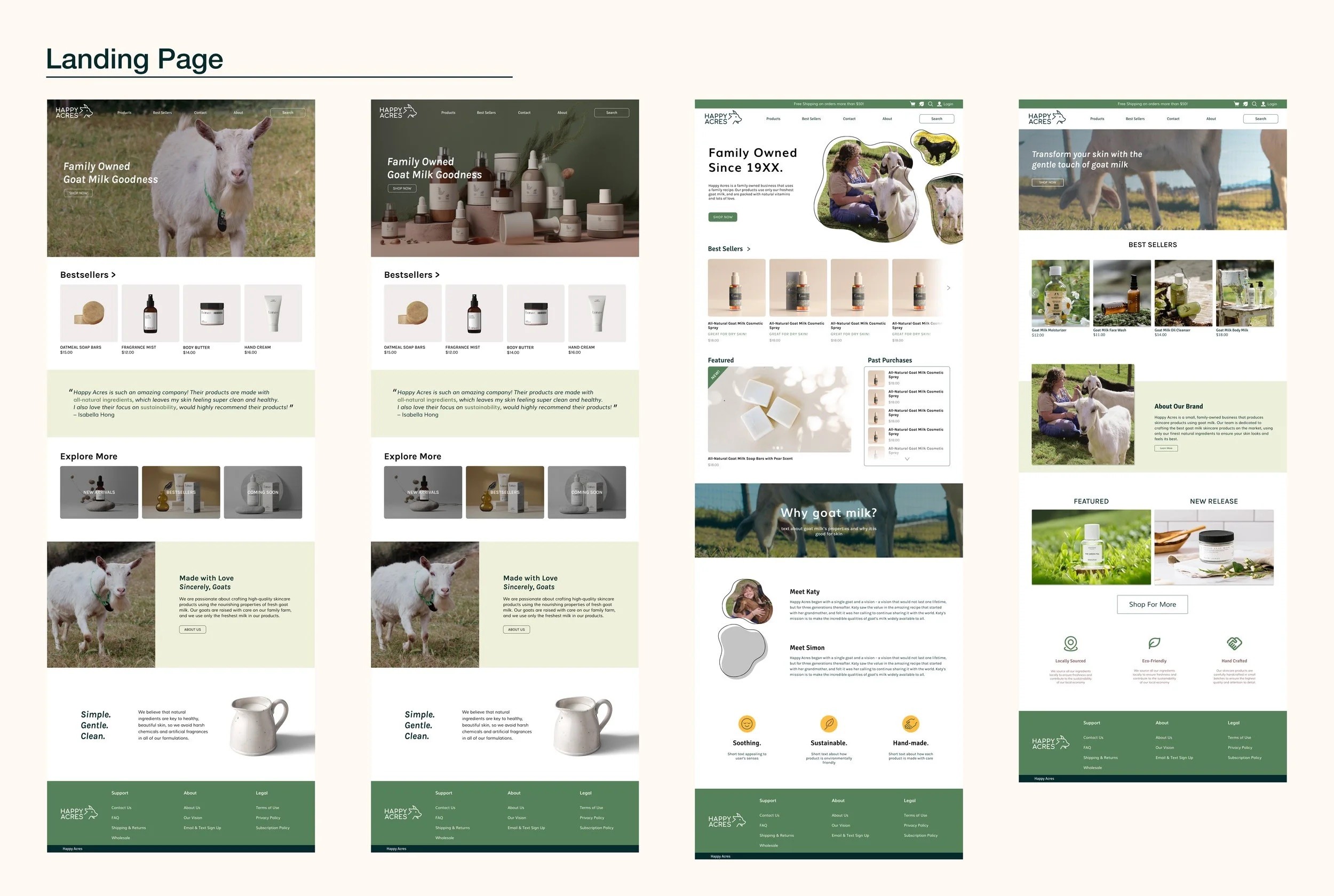1334x896 pixels.
Task: Click the left carousel arrow over the Goat Milk Moisturizer image
Action: pyautogui.click(x=1034, y=293)
